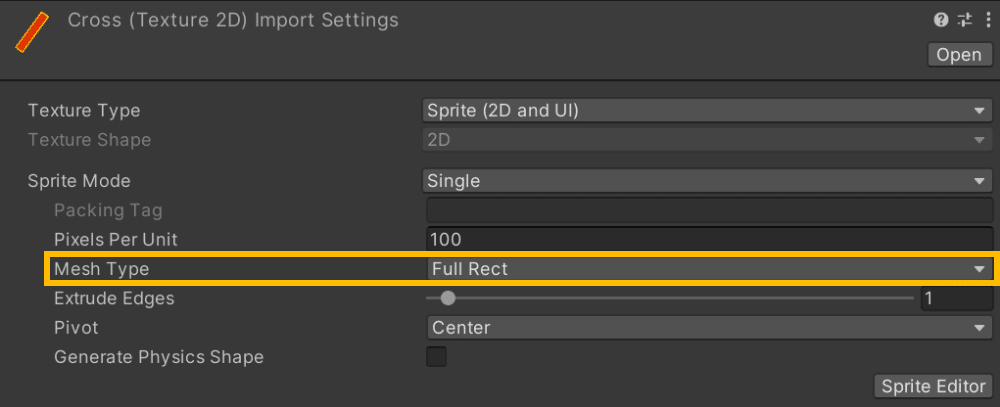The width and height of the screenshot is (1000, 407).
Task: Click the Packing Tag text field
Action: coord(706,211)
